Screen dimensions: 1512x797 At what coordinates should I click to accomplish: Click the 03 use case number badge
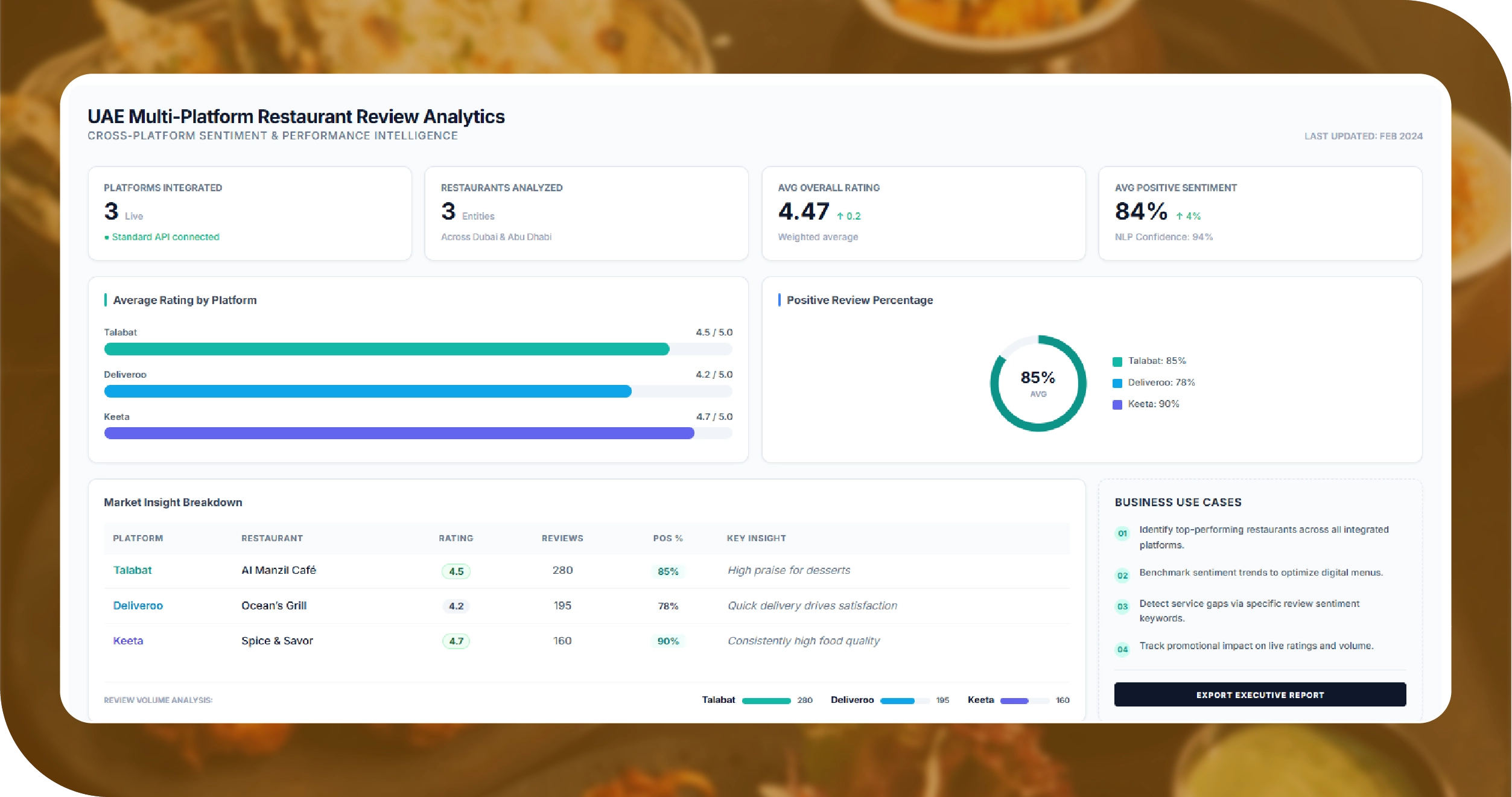1122,606
